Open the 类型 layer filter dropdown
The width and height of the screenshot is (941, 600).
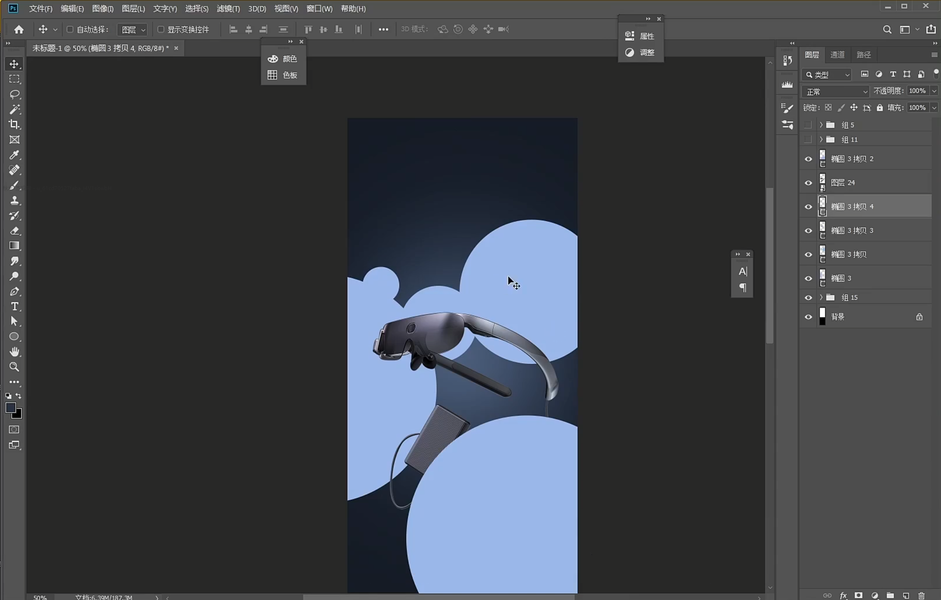click(x=828, y=74)
